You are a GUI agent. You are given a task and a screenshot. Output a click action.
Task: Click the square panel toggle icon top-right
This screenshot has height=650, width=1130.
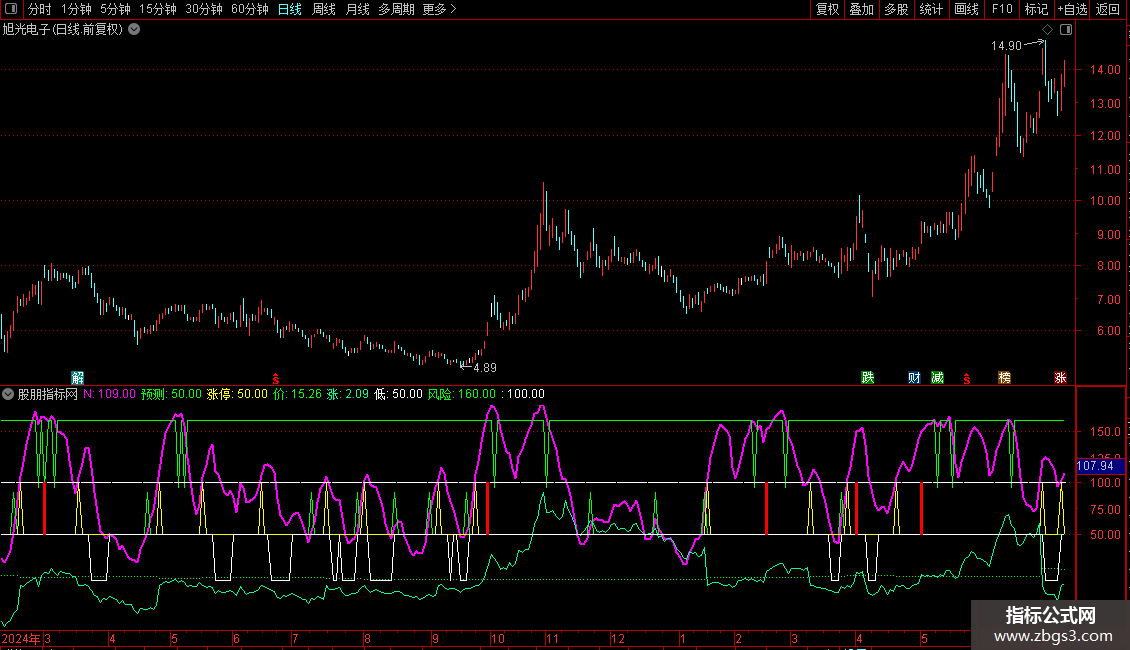tap(1066, 30)
